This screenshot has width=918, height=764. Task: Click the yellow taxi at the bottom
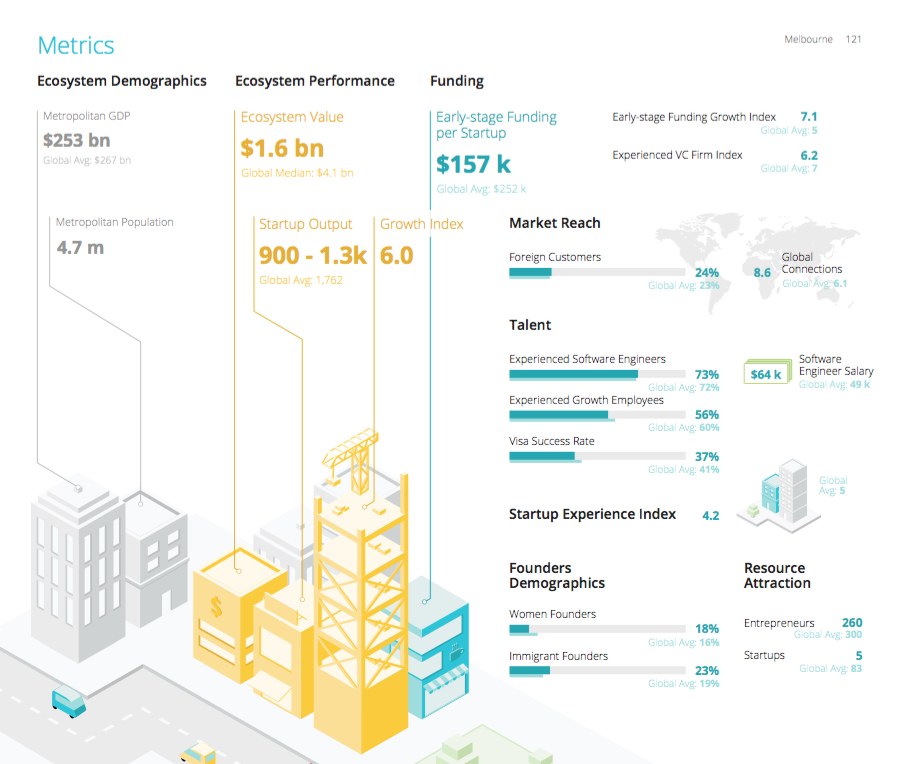[x=198, y=752]
